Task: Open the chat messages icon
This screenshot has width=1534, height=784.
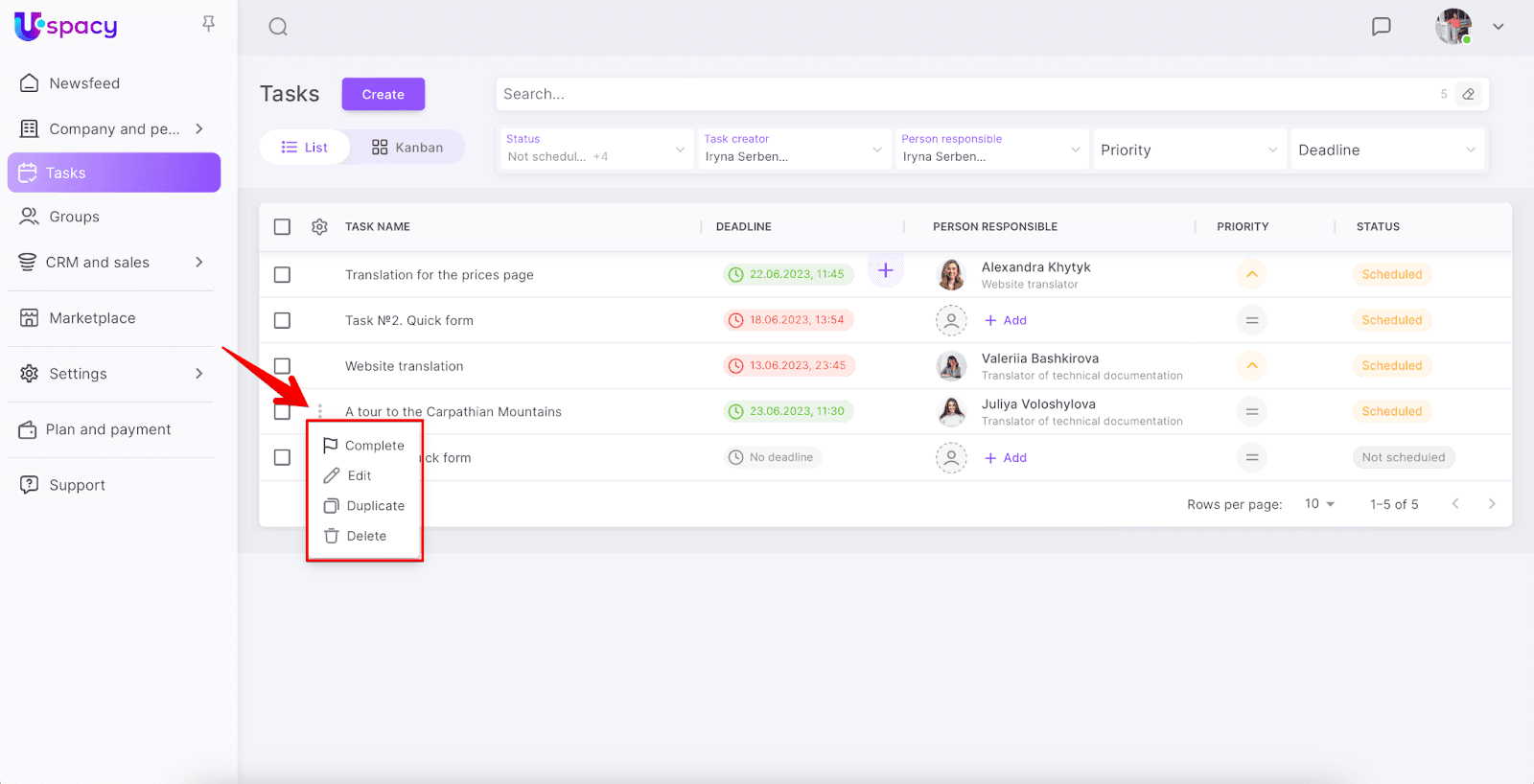Action: click(x=1381, y=27)
